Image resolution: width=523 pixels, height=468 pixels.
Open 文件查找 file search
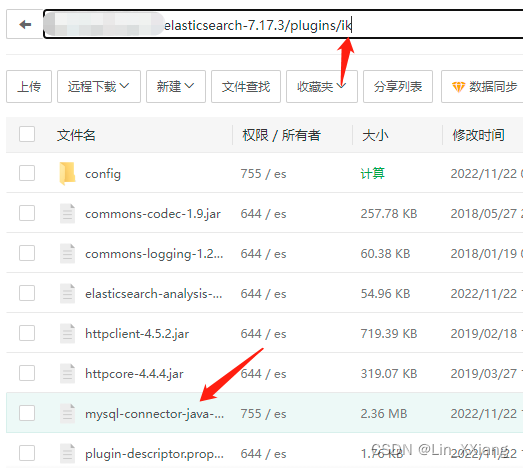(246, 86)
